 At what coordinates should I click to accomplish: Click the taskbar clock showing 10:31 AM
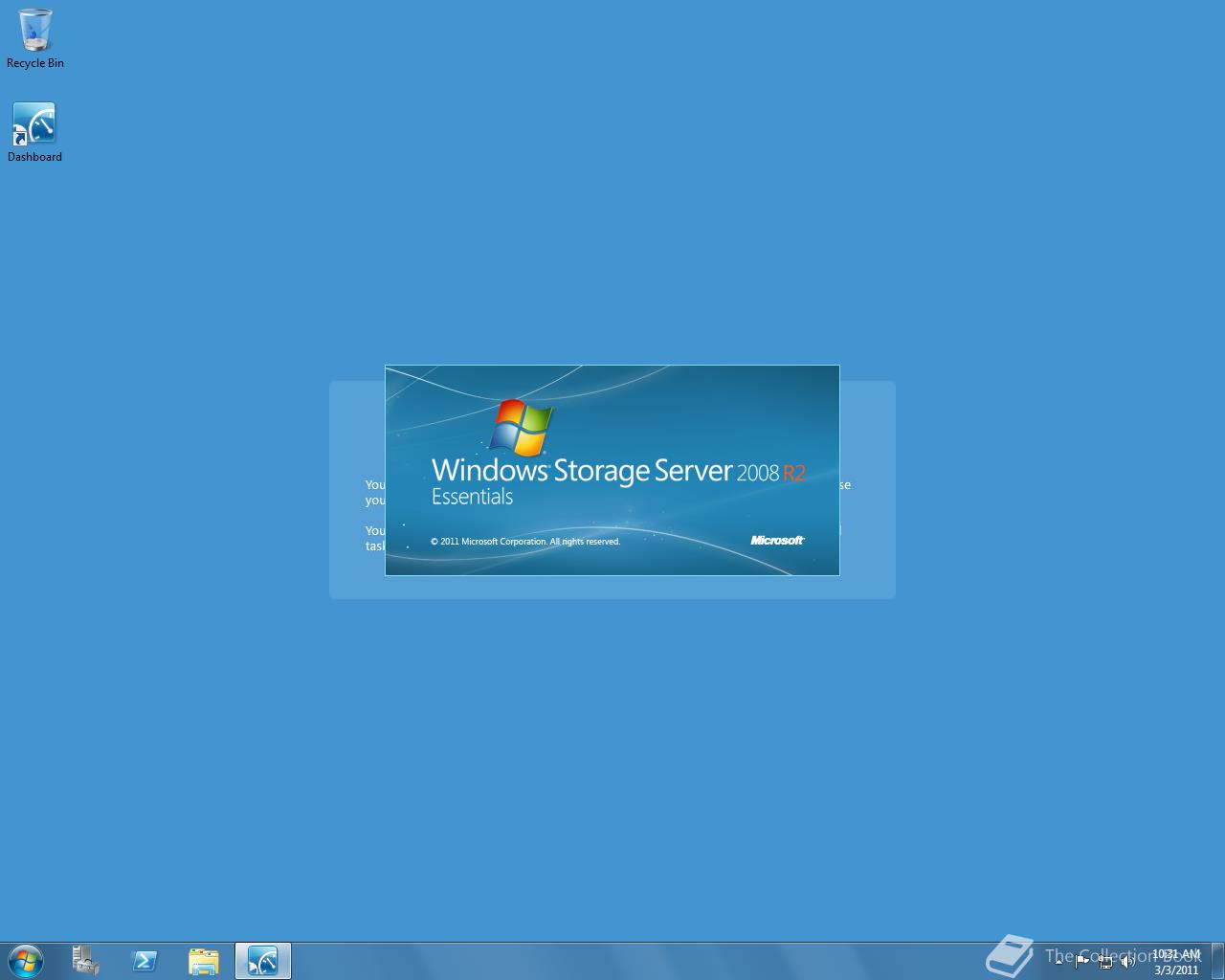1176,962
